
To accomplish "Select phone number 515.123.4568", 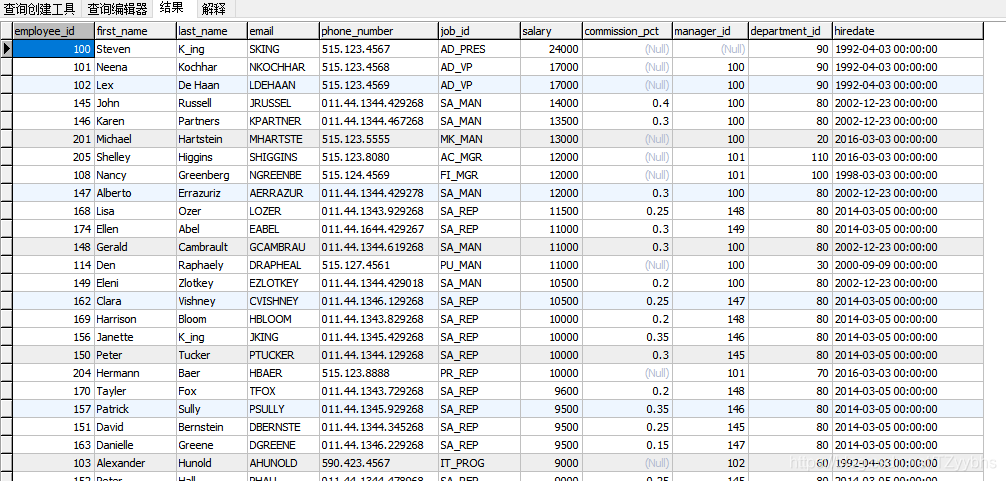I will [x=379, y=67].
